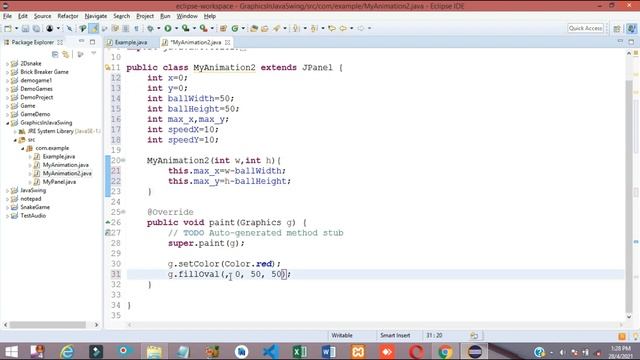Select the SnakeGame project
Screen dimensions: 640x360
(x=35, y=207)
